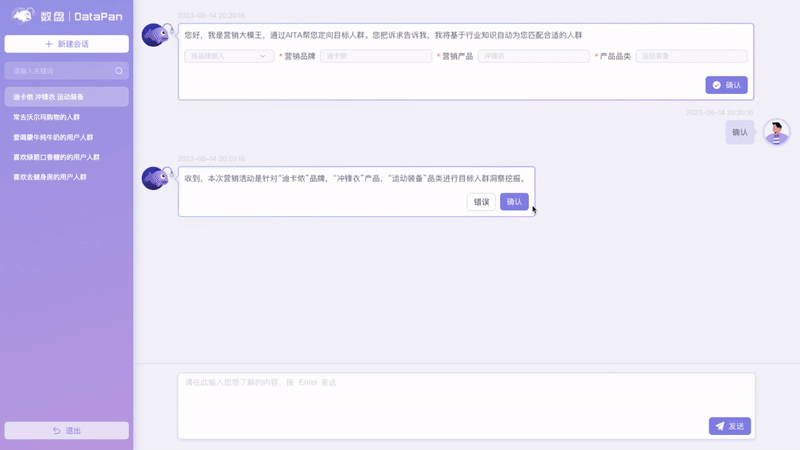The image size is (800, 450).
Task: Click the user's 确认 message bubble
Action: (x=740, y=132)
